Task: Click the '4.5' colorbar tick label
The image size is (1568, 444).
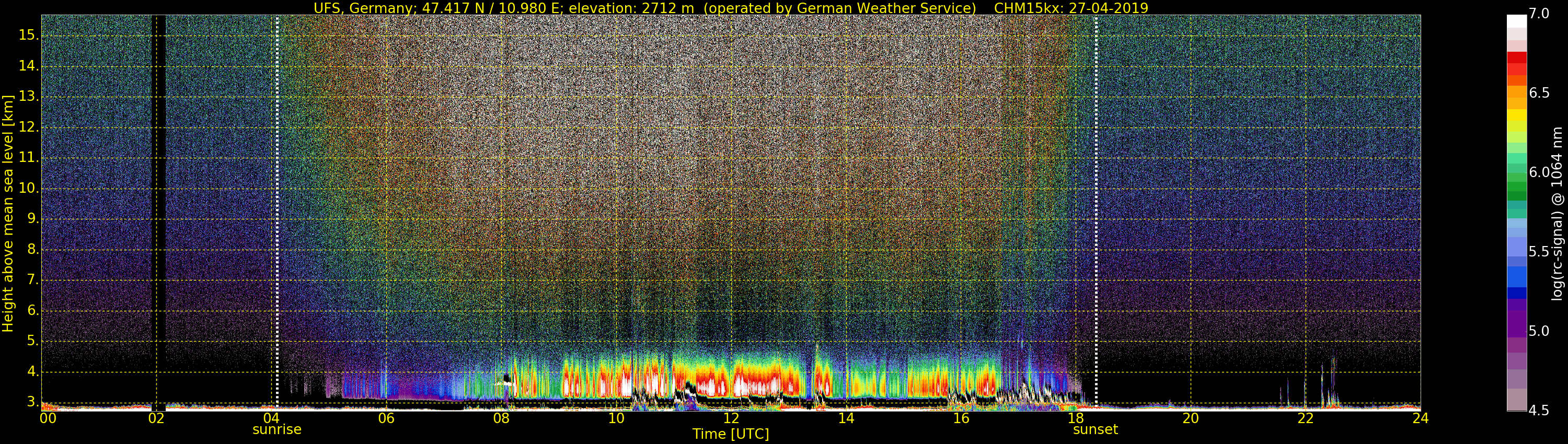Action: point(1539,411)
